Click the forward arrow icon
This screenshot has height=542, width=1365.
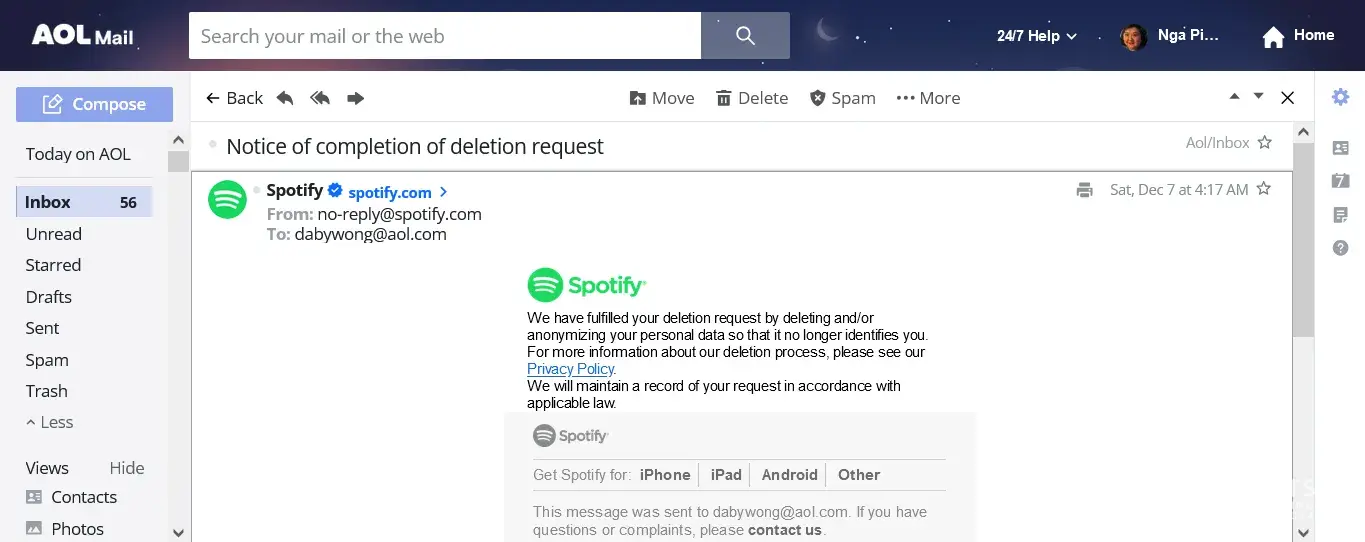pyautogui.click(x=355, y=98)
